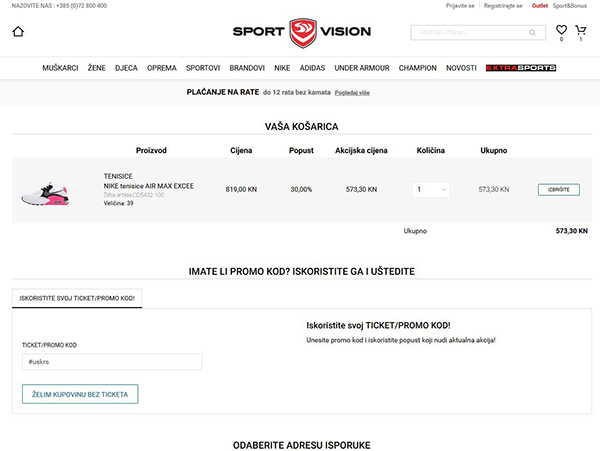Open the ŽENE menu
The height and width of the screenshot is (451, 600).
point(96,68)
